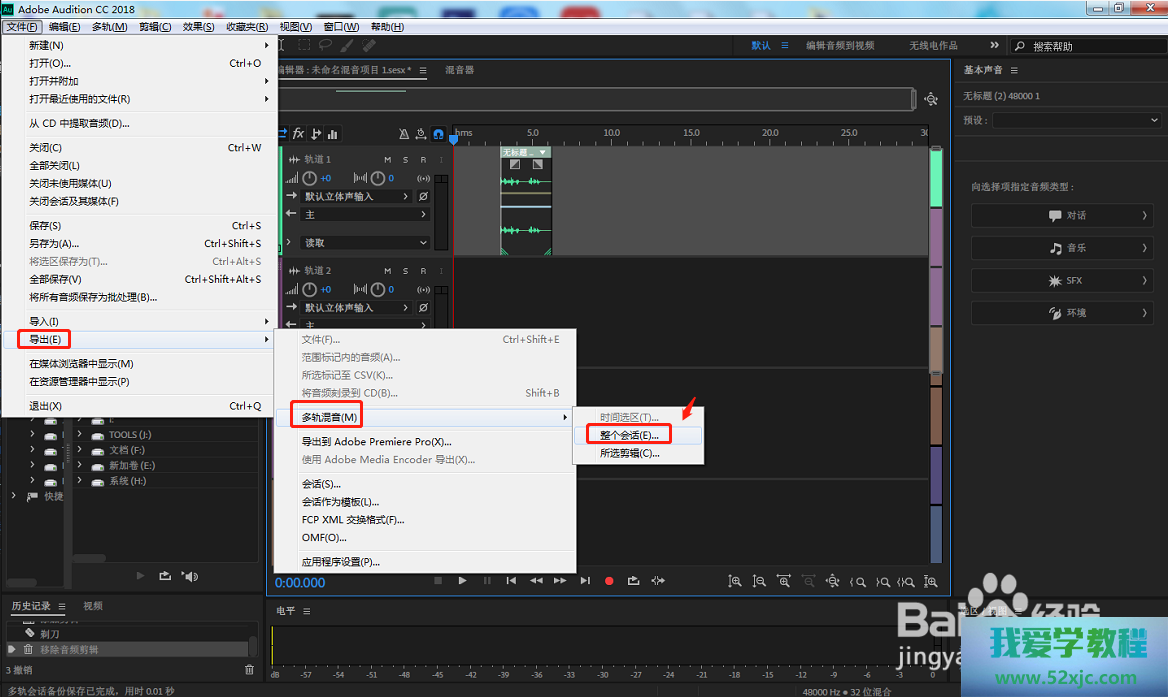Open the fx effects view for tracks
This screenshot has width=1168, height=697.
(298, 134)
